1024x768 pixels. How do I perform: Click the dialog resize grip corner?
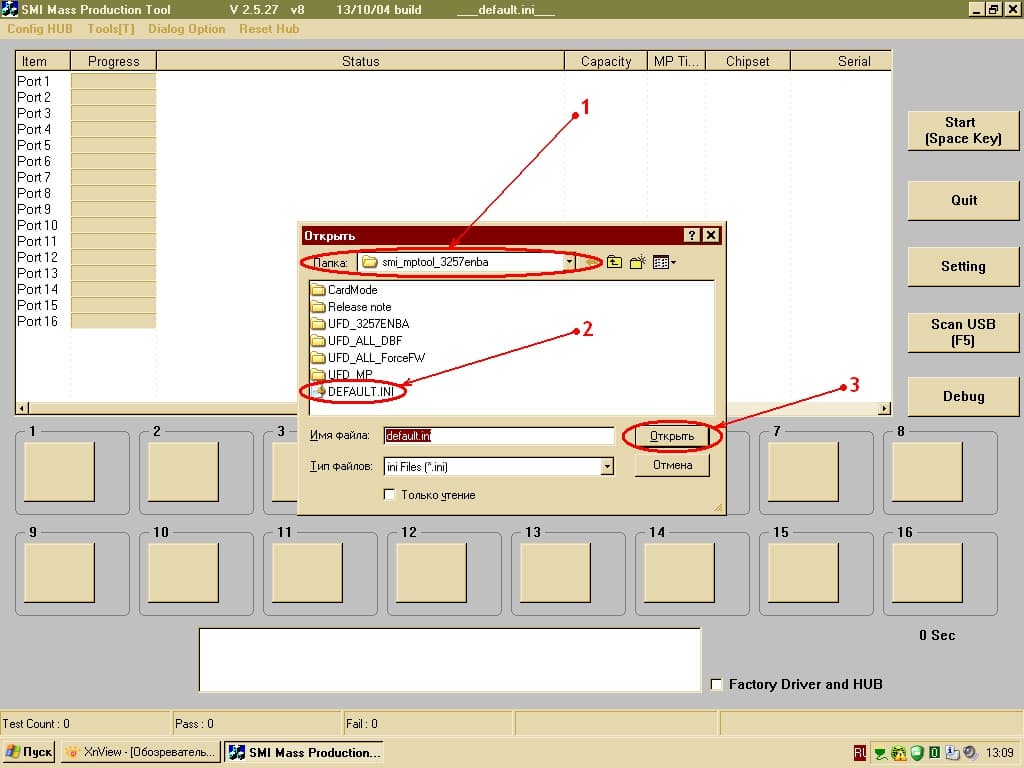click(x=718, y=507)
